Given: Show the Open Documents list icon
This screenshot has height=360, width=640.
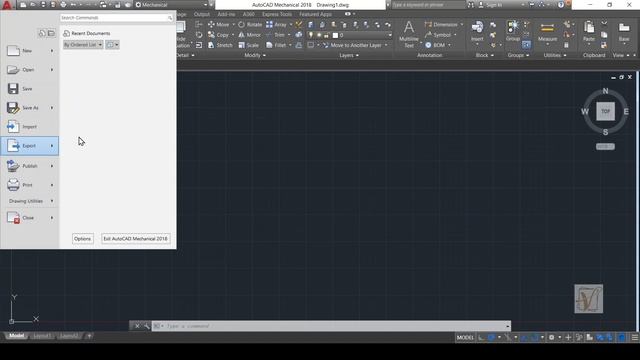Looking at the screenshot, I should pyautogui.click(x=51, y=33).
